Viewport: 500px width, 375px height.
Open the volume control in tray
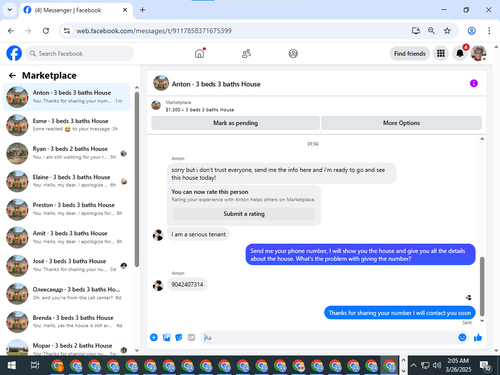point(437,365)
